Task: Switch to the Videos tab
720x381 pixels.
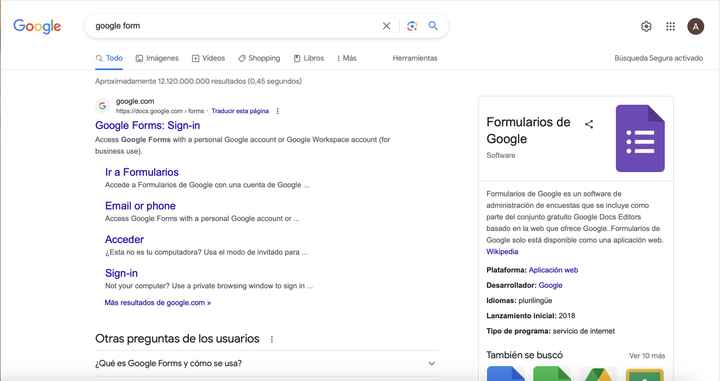Action: point(208,58)
